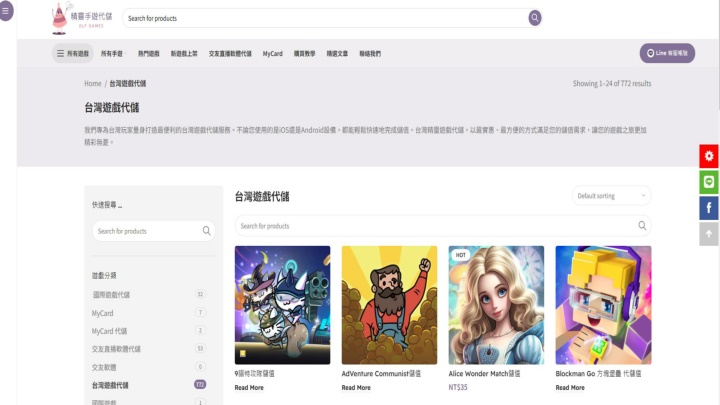
Task: Open MyCard in the top navigation bar
Action: [273, 54]
